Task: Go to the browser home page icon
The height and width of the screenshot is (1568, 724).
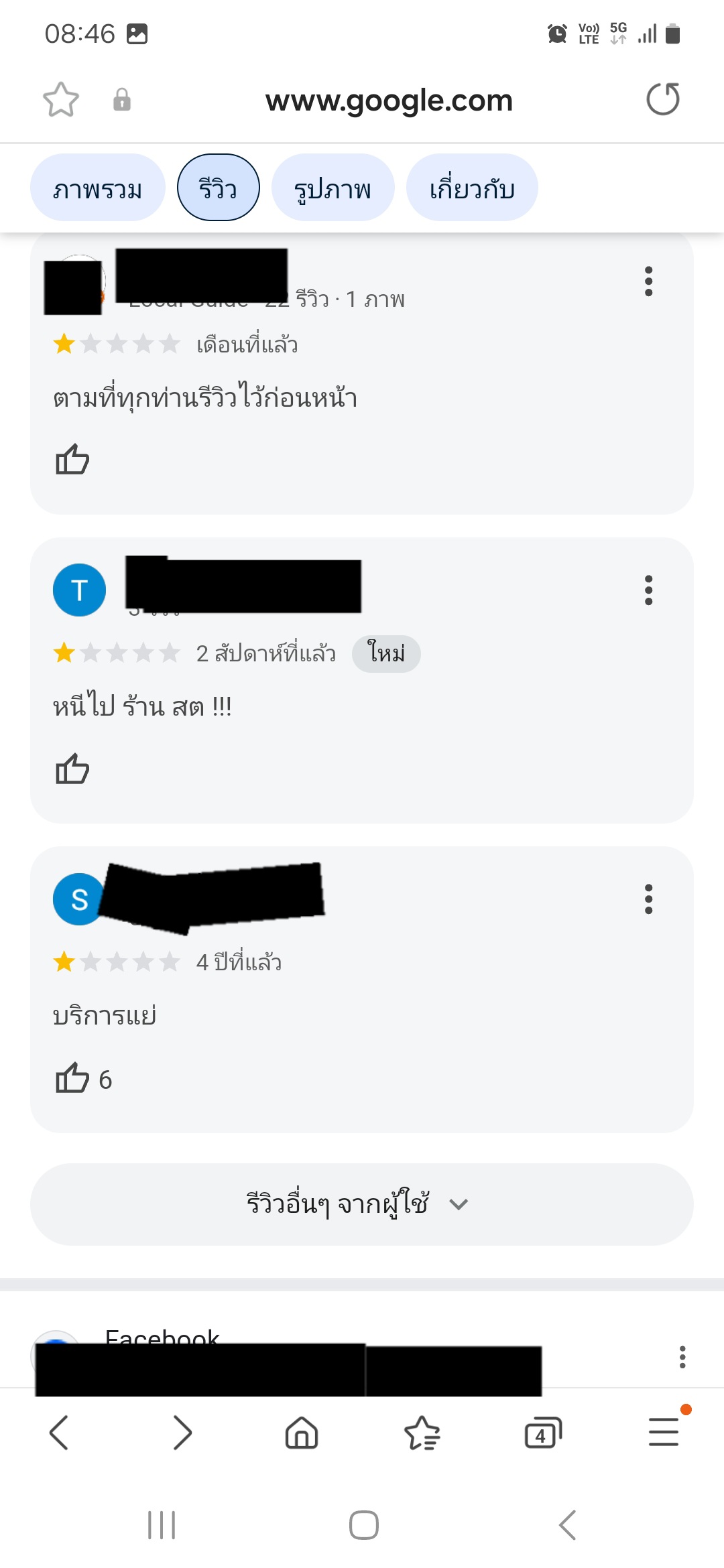Action: [302, 1433]
